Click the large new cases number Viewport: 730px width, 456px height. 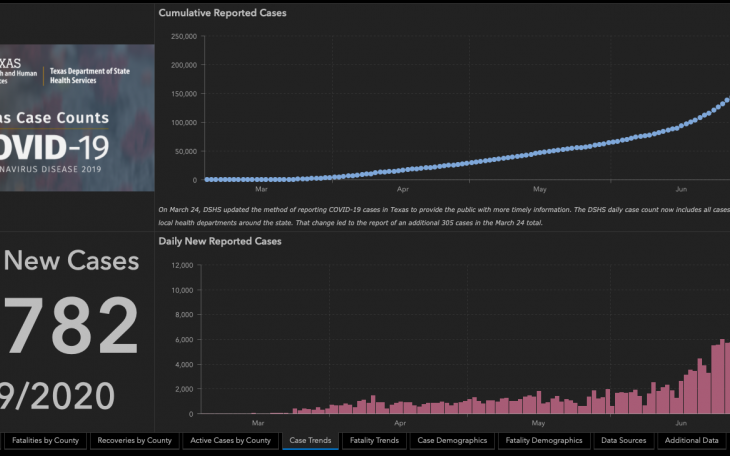tap(69, 327)
